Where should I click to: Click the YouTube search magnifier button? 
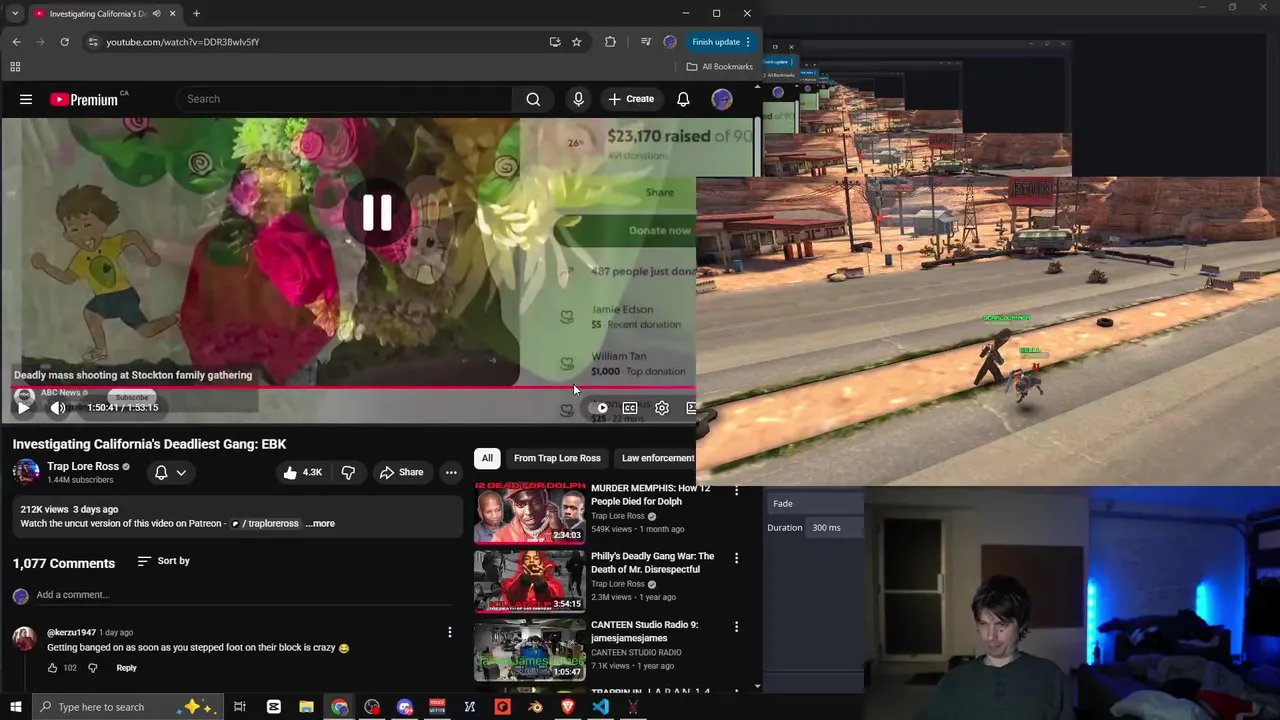point(533,99)
